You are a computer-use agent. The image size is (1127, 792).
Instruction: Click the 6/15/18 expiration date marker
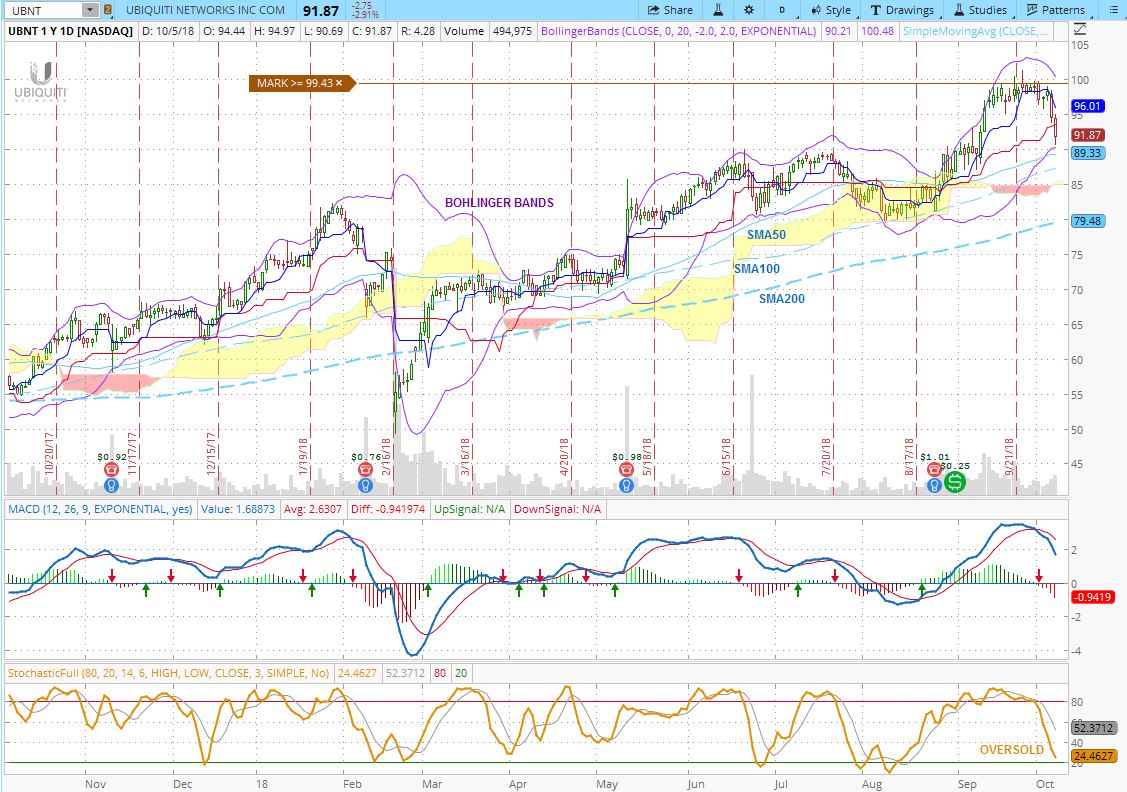point(727,457)
